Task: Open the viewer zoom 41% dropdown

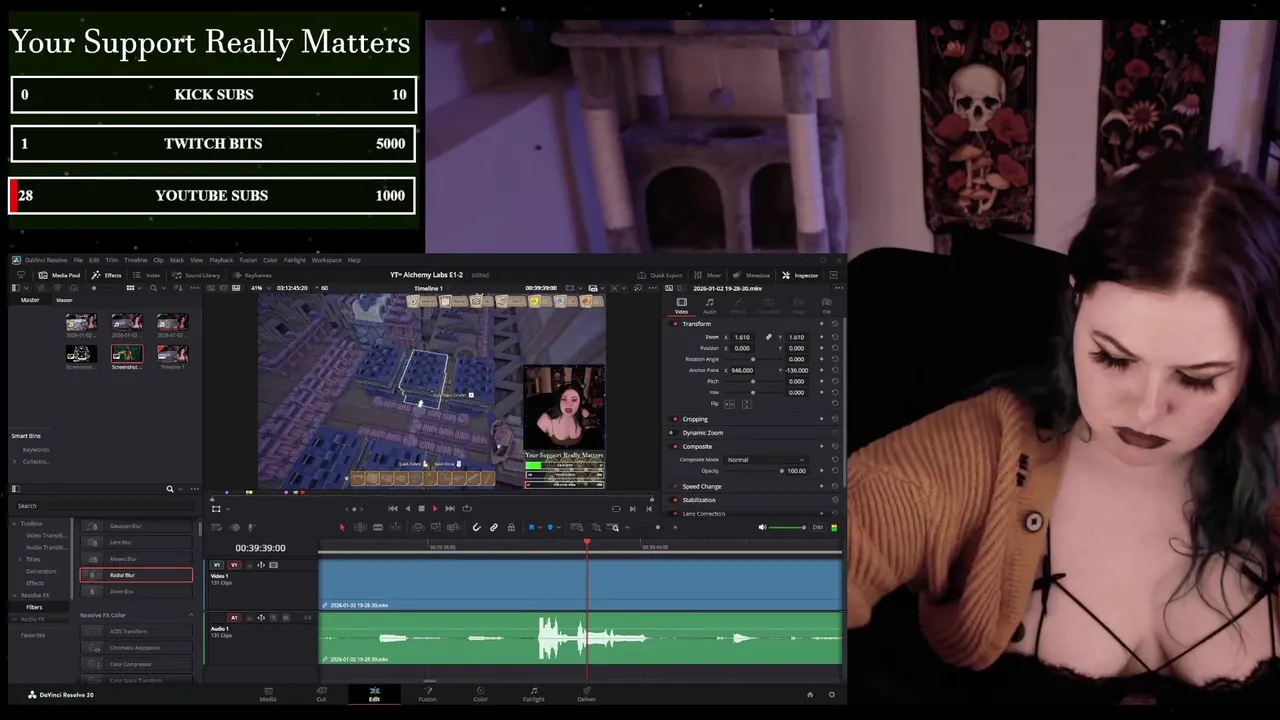Action: click(260, 288)
